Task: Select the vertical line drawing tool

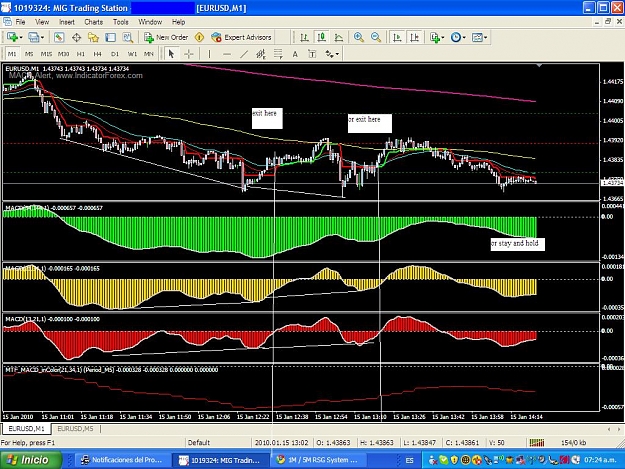Action: 209,54
